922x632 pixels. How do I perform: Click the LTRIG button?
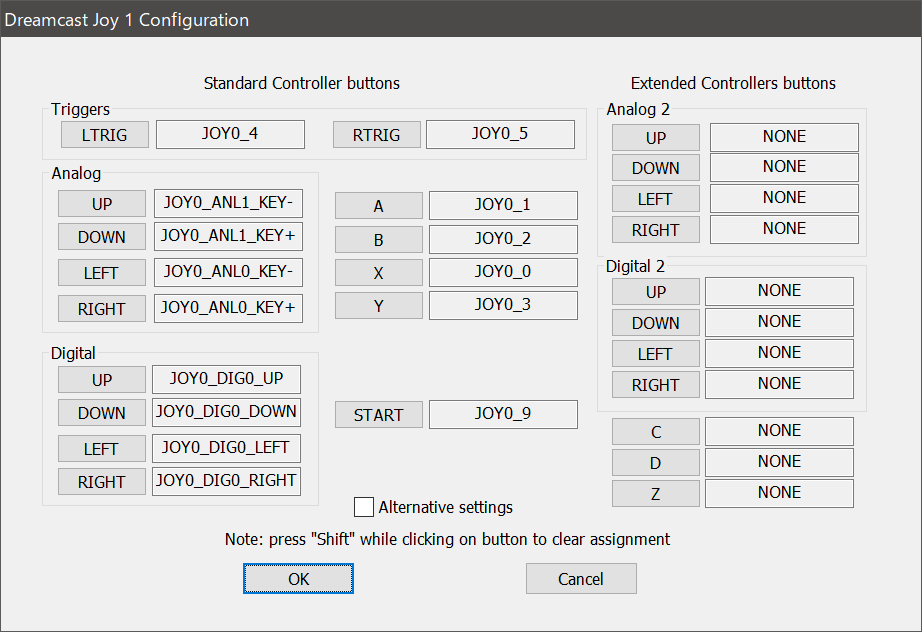coord(105,135)
